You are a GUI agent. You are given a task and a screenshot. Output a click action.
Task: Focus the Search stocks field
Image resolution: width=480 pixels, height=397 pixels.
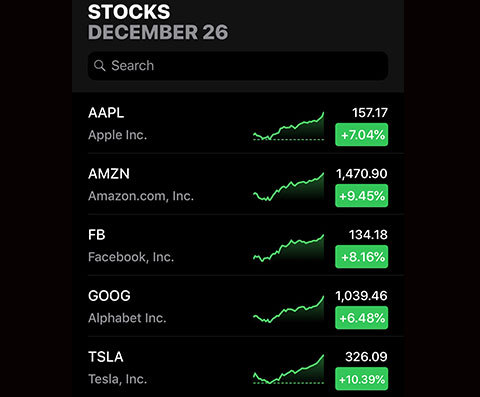238,66
